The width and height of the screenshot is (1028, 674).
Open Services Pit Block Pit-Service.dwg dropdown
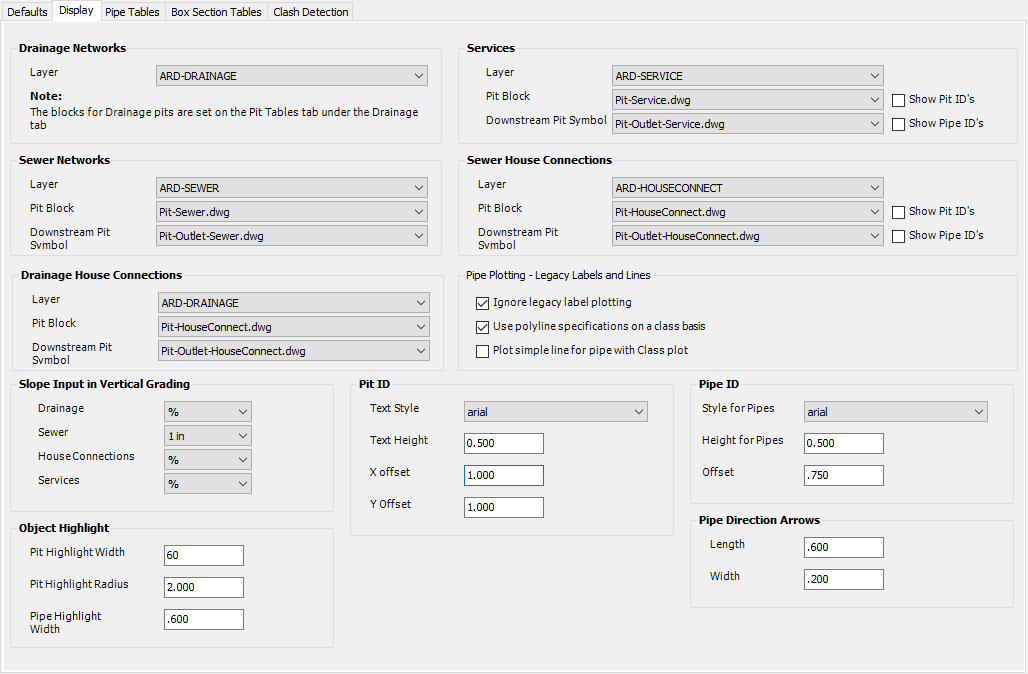tap(747, 100)
